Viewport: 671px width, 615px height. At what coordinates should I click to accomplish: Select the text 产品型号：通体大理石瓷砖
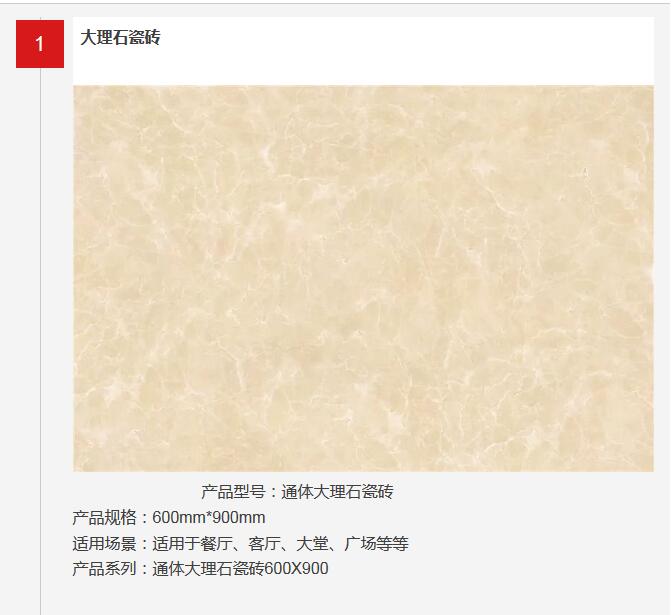point(297,492)
